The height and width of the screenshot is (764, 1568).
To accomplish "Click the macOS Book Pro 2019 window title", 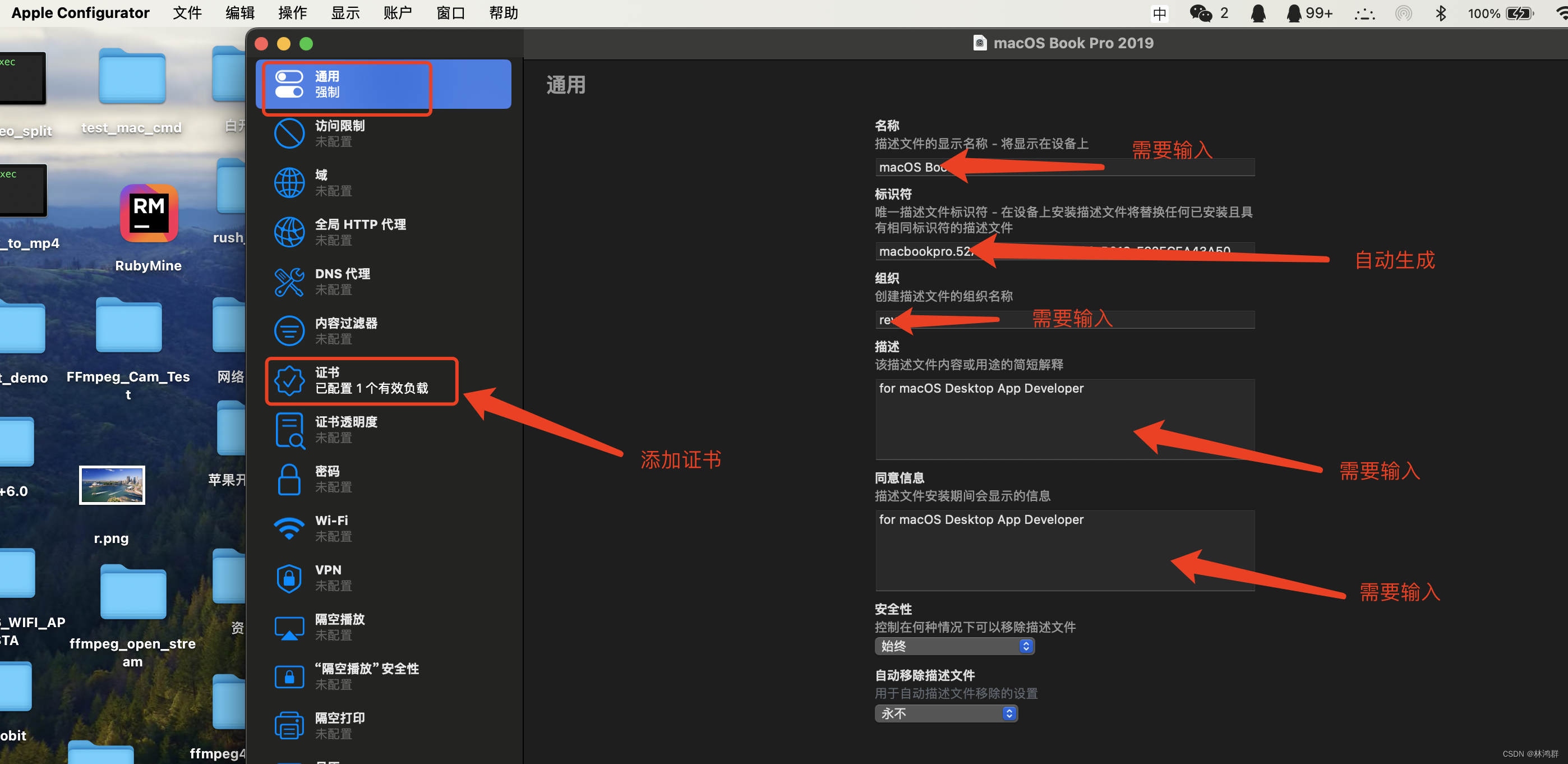I will tap(1073, 43).
